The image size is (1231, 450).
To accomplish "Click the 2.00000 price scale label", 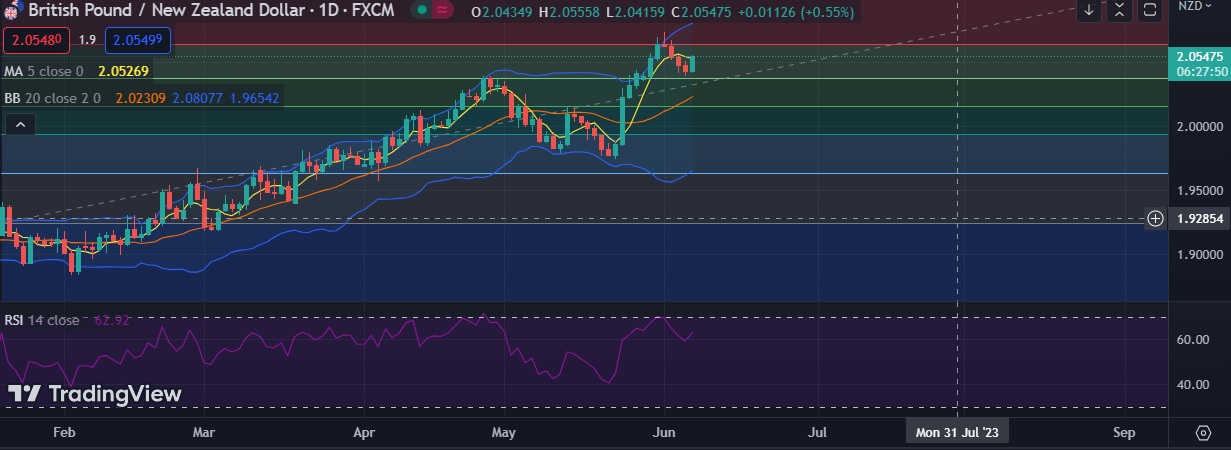I will point(1201,127).
